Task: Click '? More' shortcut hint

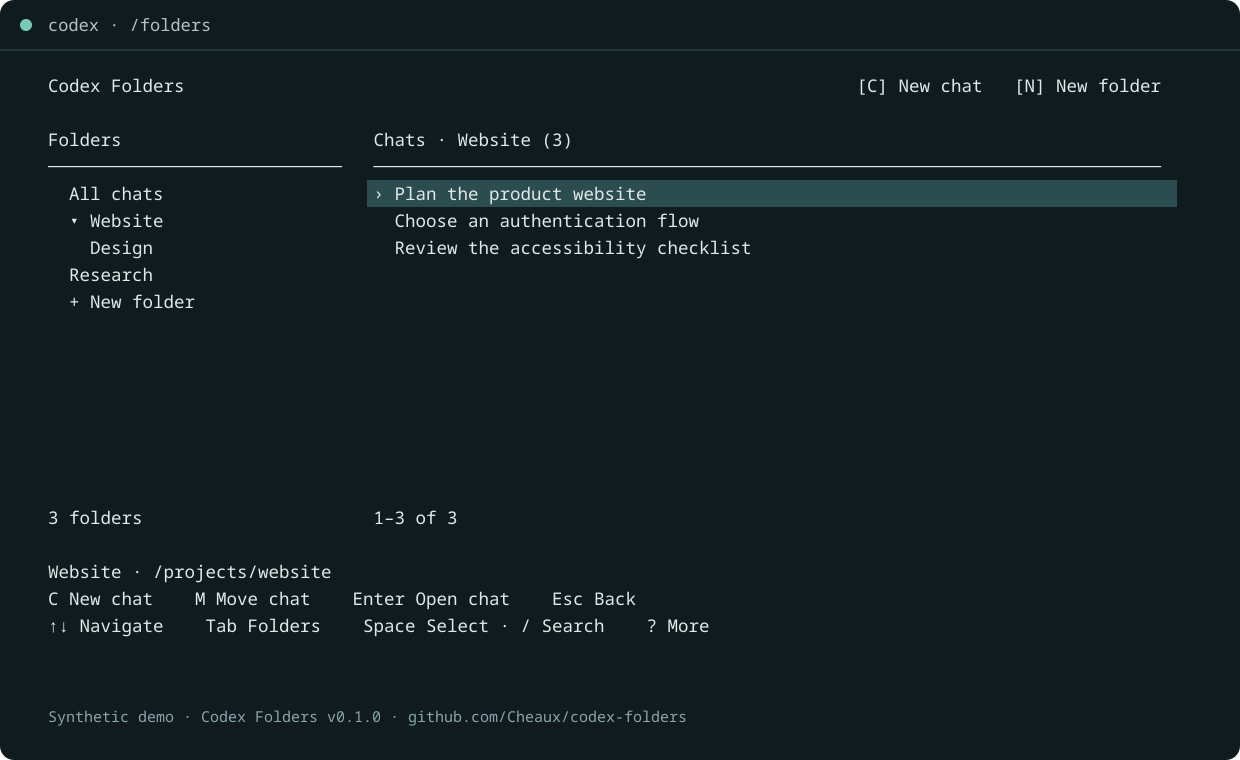Action: pos(678,626)
